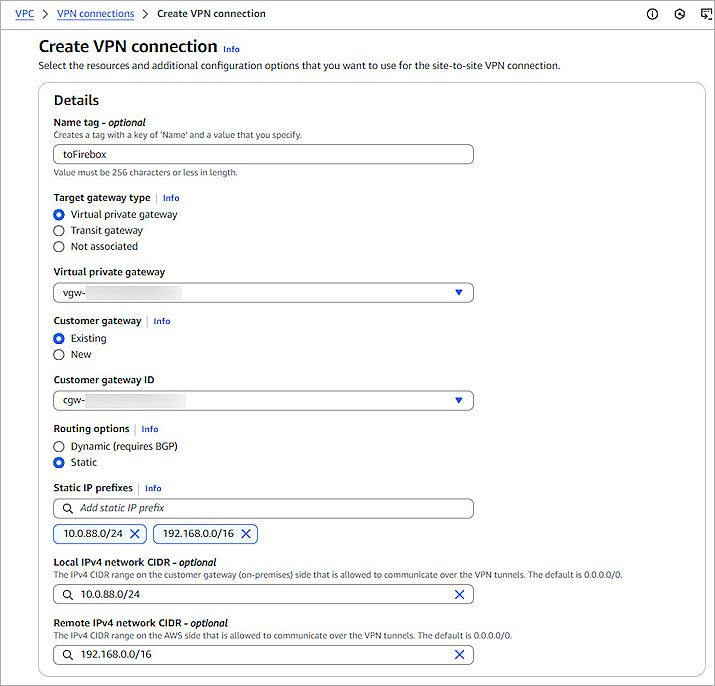
Task: Open Info link for Customer gateway
Action: pos(162,321)
